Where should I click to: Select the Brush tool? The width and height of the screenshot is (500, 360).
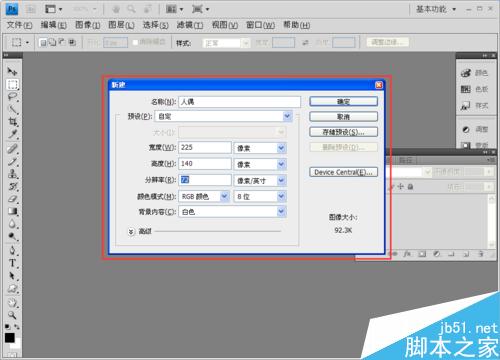pos(12,162)
